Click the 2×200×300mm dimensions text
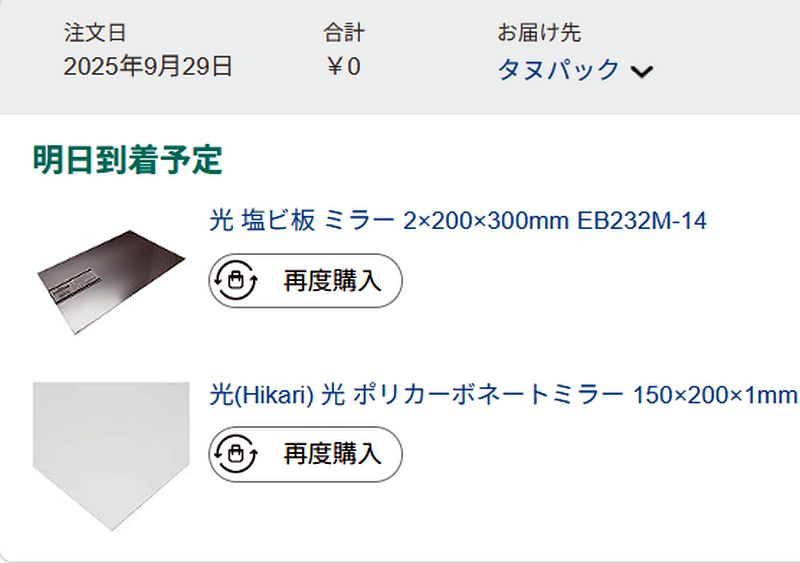The height and width of the screenshot is (563, 800). 486,221
